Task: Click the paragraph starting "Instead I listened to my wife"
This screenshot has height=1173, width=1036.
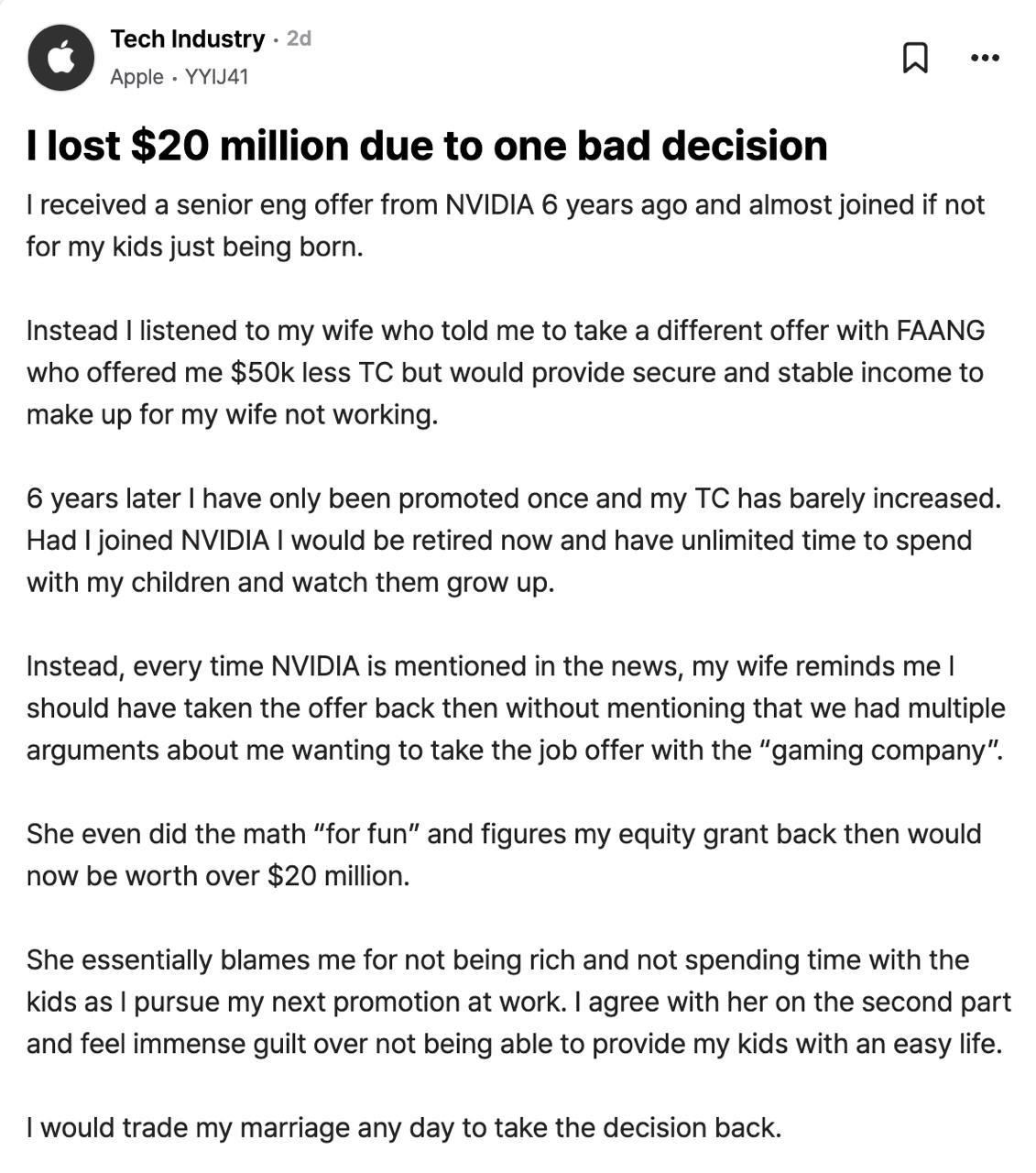Action: (505, 372)
